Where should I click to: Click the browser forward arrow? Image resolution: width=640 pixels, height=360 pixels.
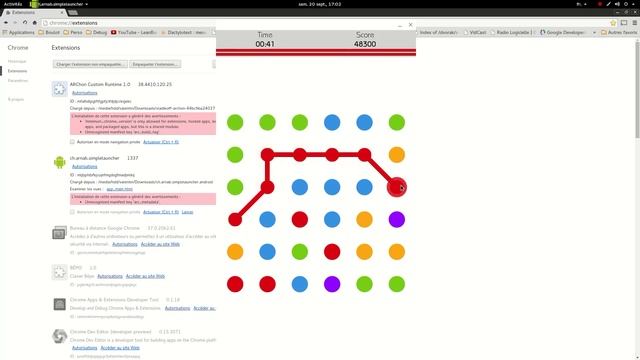tap(15, 23)
